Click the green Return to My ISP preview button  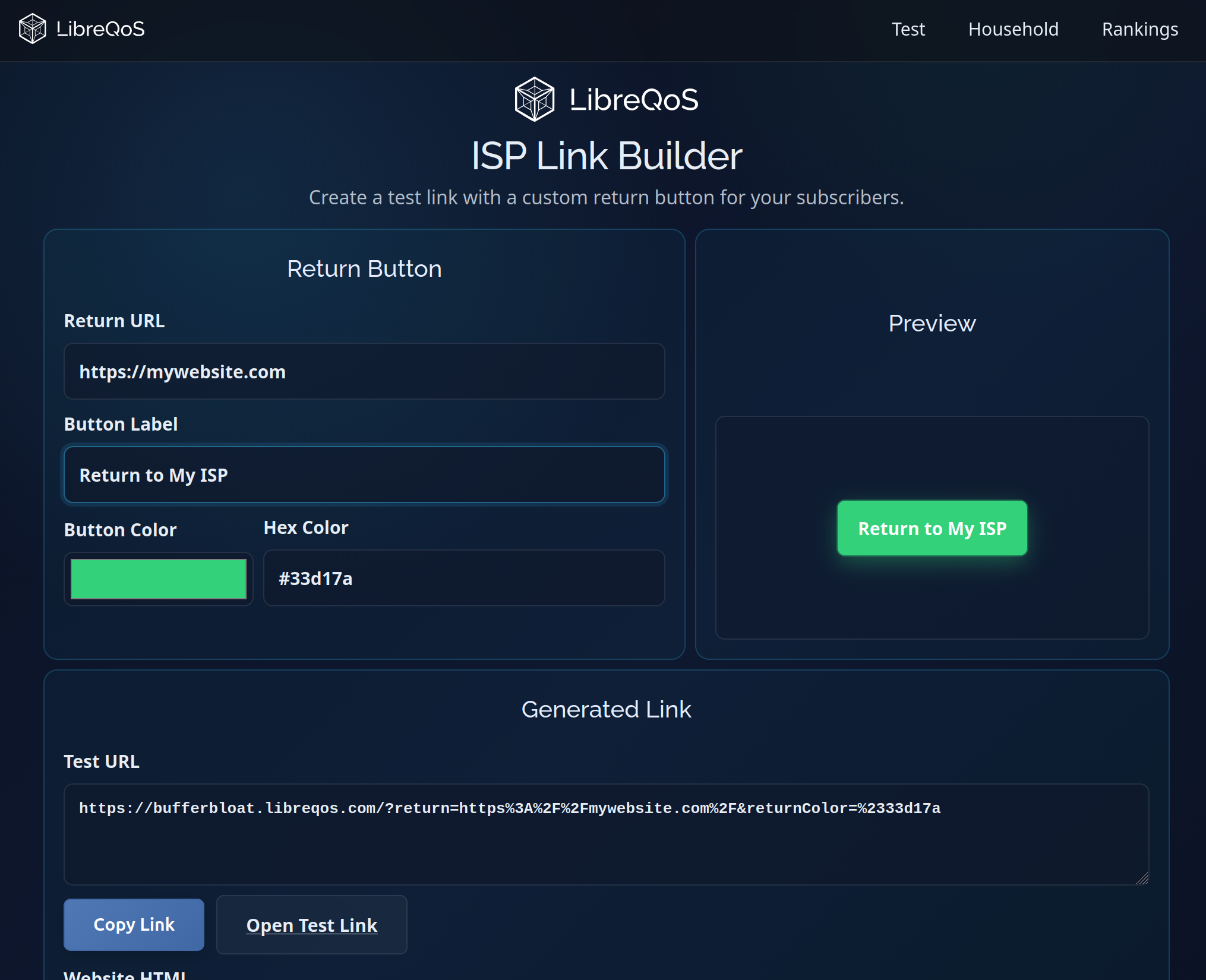point(932,528)
